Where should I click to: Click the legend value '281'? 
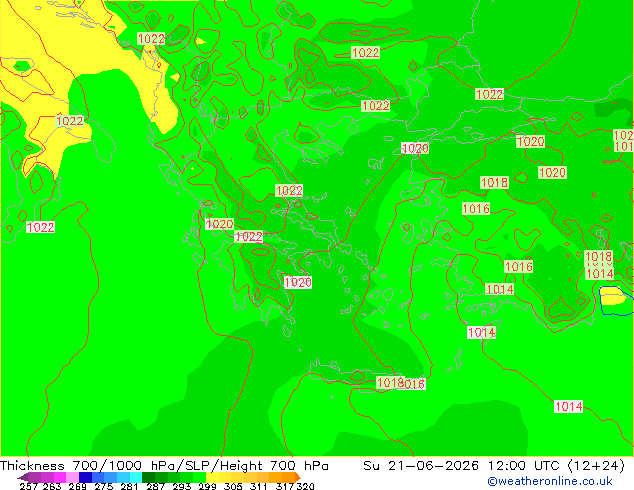click(129, 486)
